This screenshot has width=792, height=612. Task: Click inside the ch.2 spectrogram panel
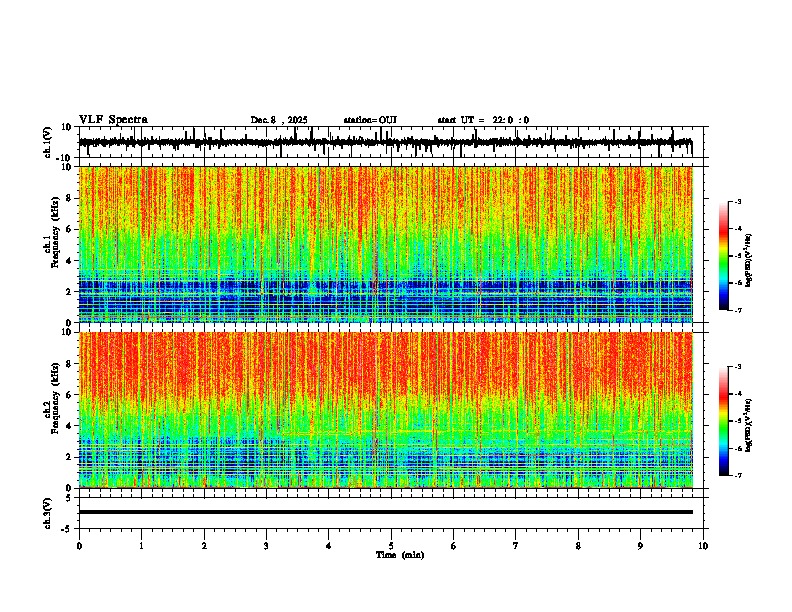(386, 410)
